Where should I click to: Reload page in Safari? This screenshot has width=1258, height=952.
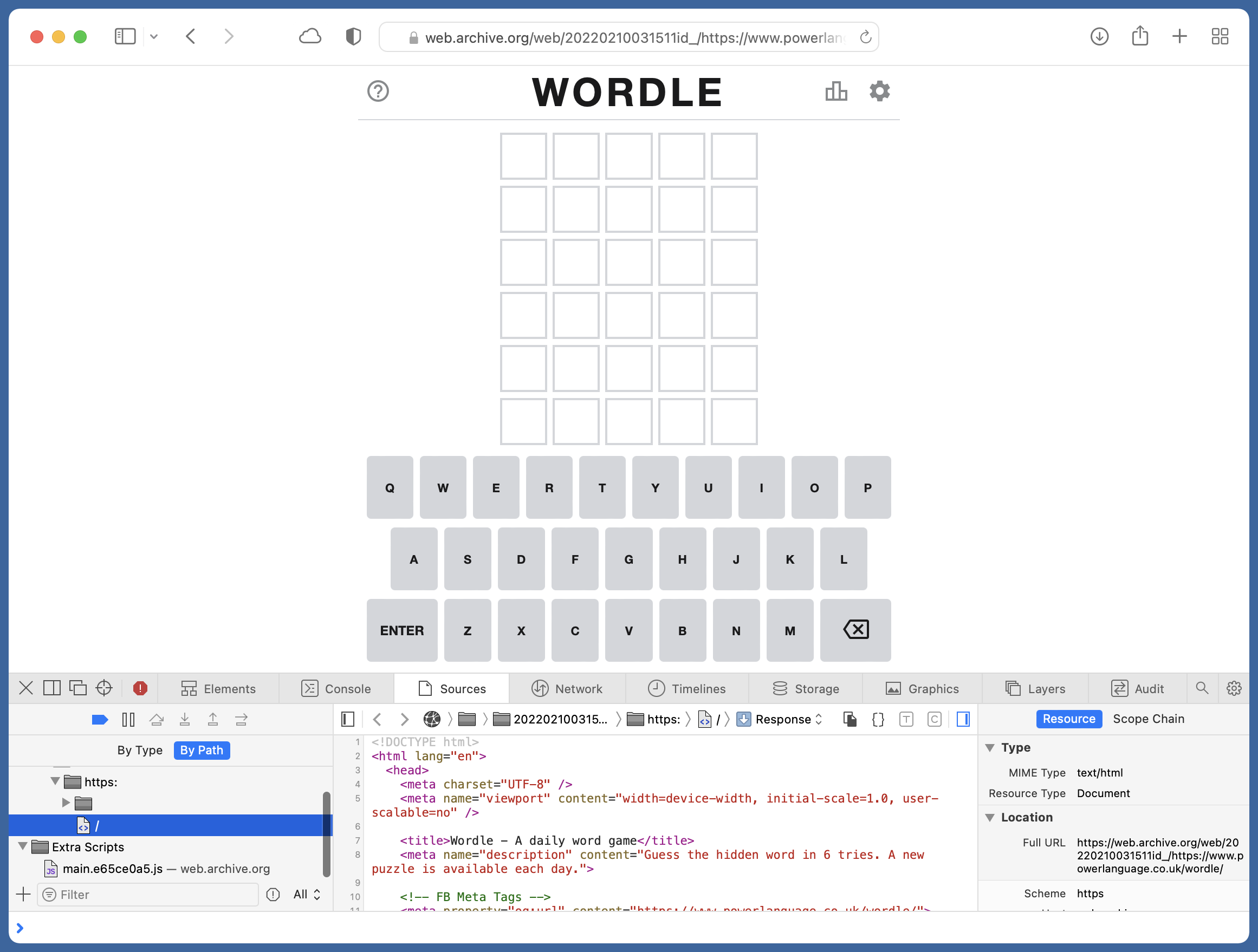(865, 37)
